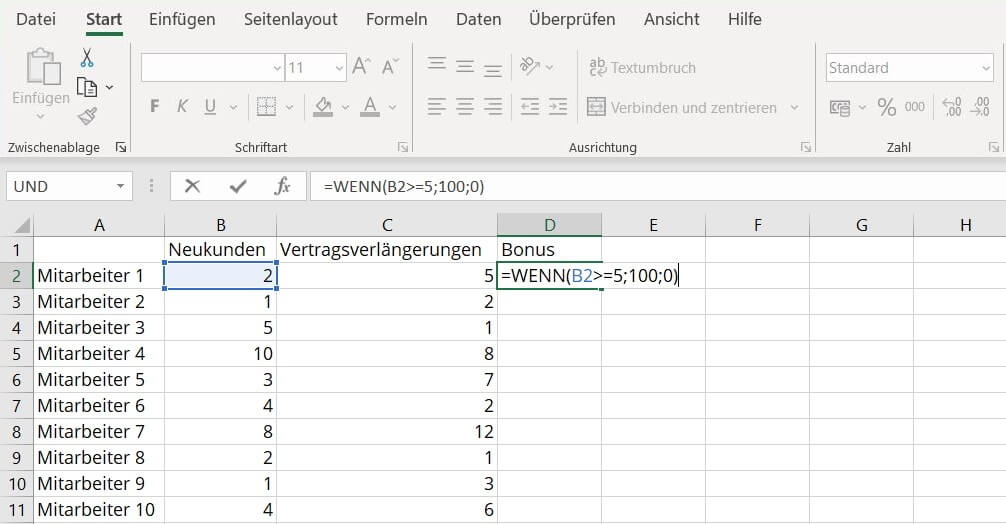The image size is (1006, 524).
Task: Apply percent style format
Action: pos(887,107)
